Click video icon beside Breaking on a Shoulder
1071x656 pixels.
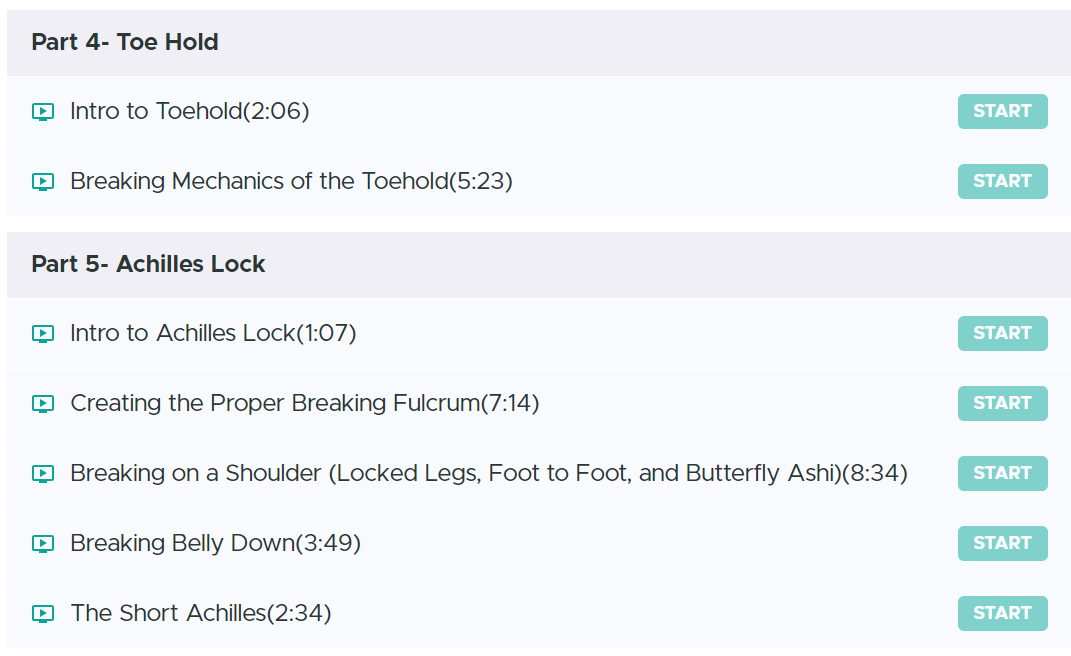coord(43,474)
